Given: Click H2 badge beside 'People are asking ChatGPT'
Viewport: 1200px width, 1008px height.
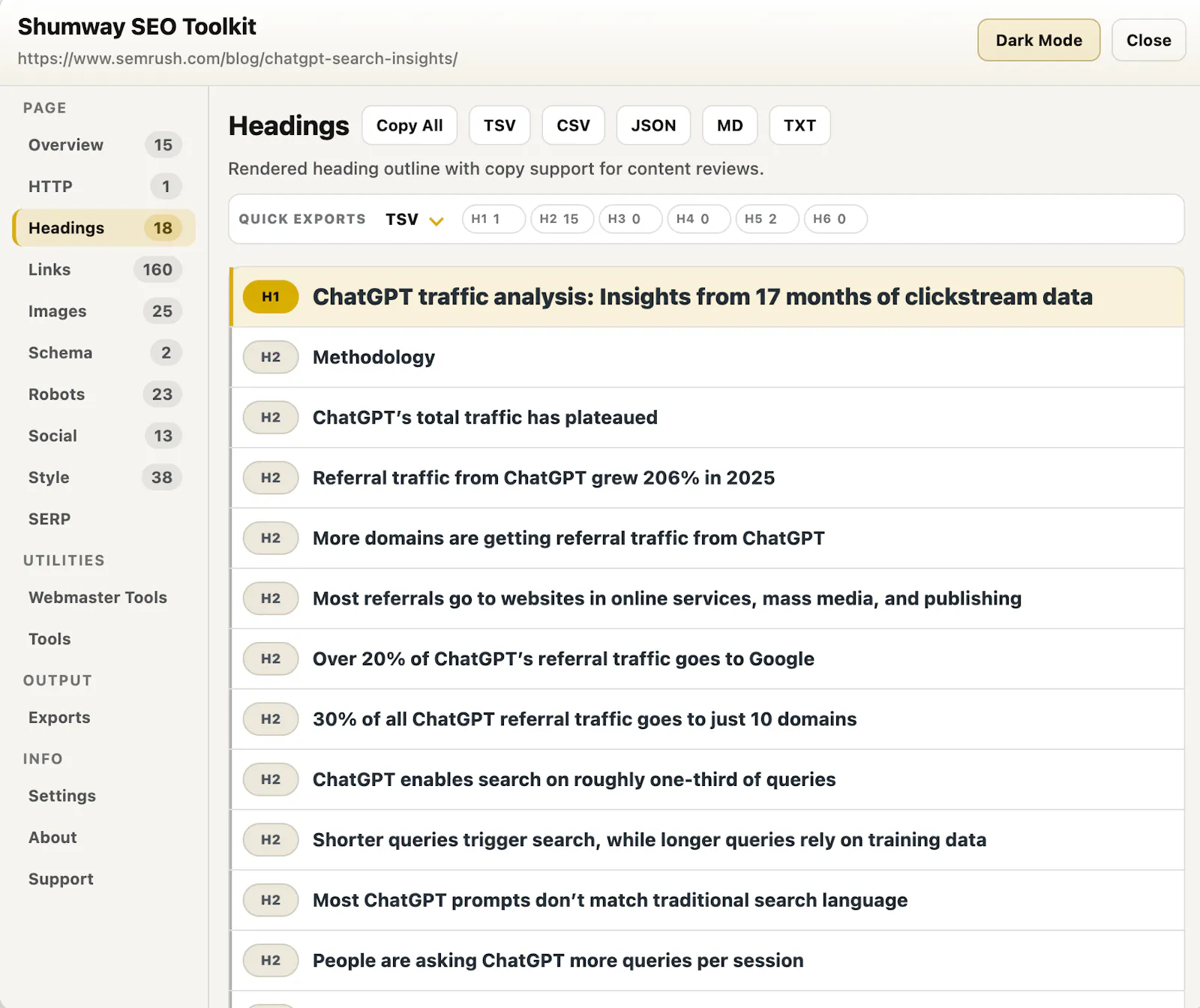Looking at the screenshot, I should [x=271, y=961].
